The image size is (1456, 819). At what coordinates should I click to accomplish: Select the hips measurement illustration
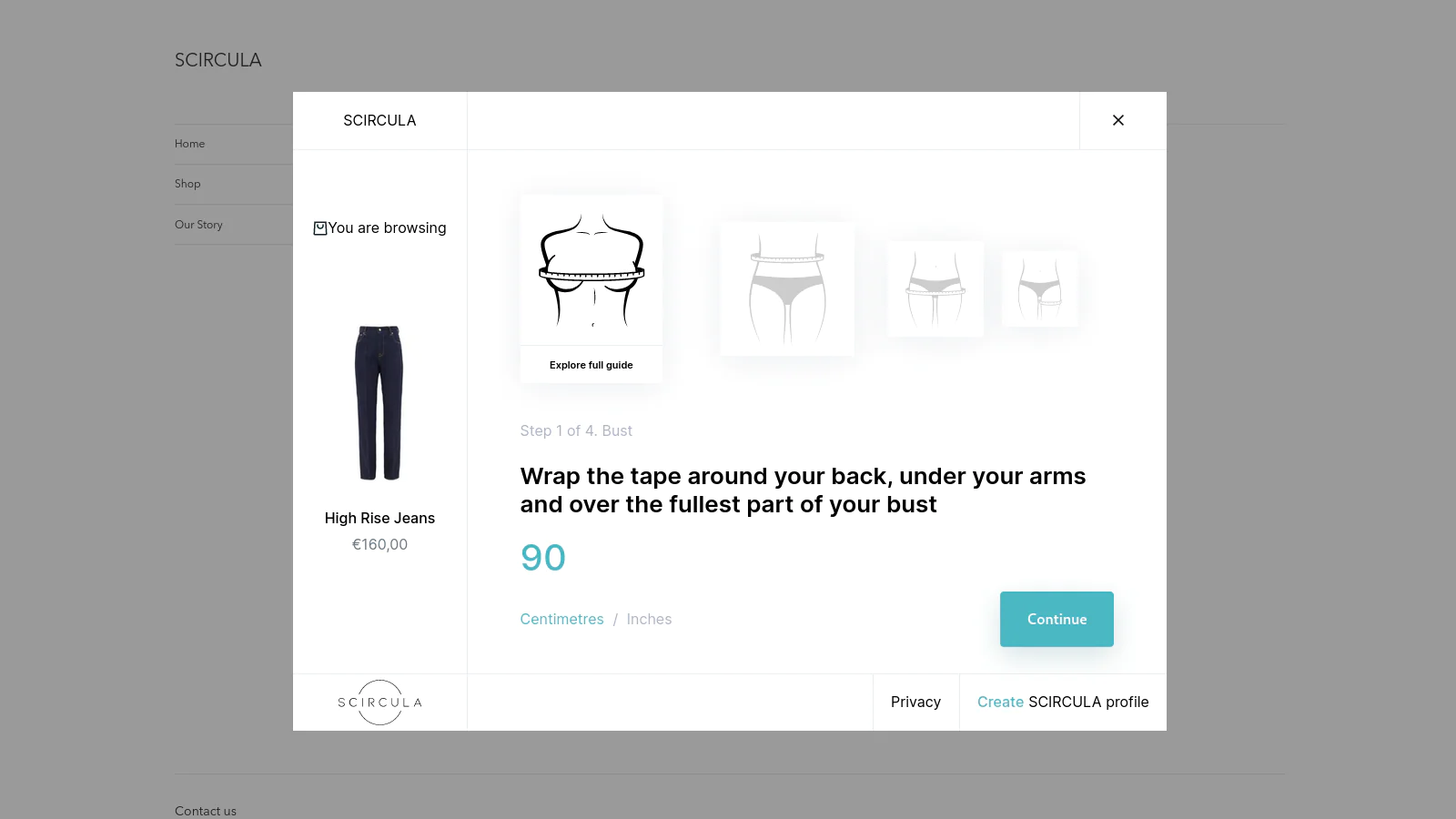(x=935, y=288)
